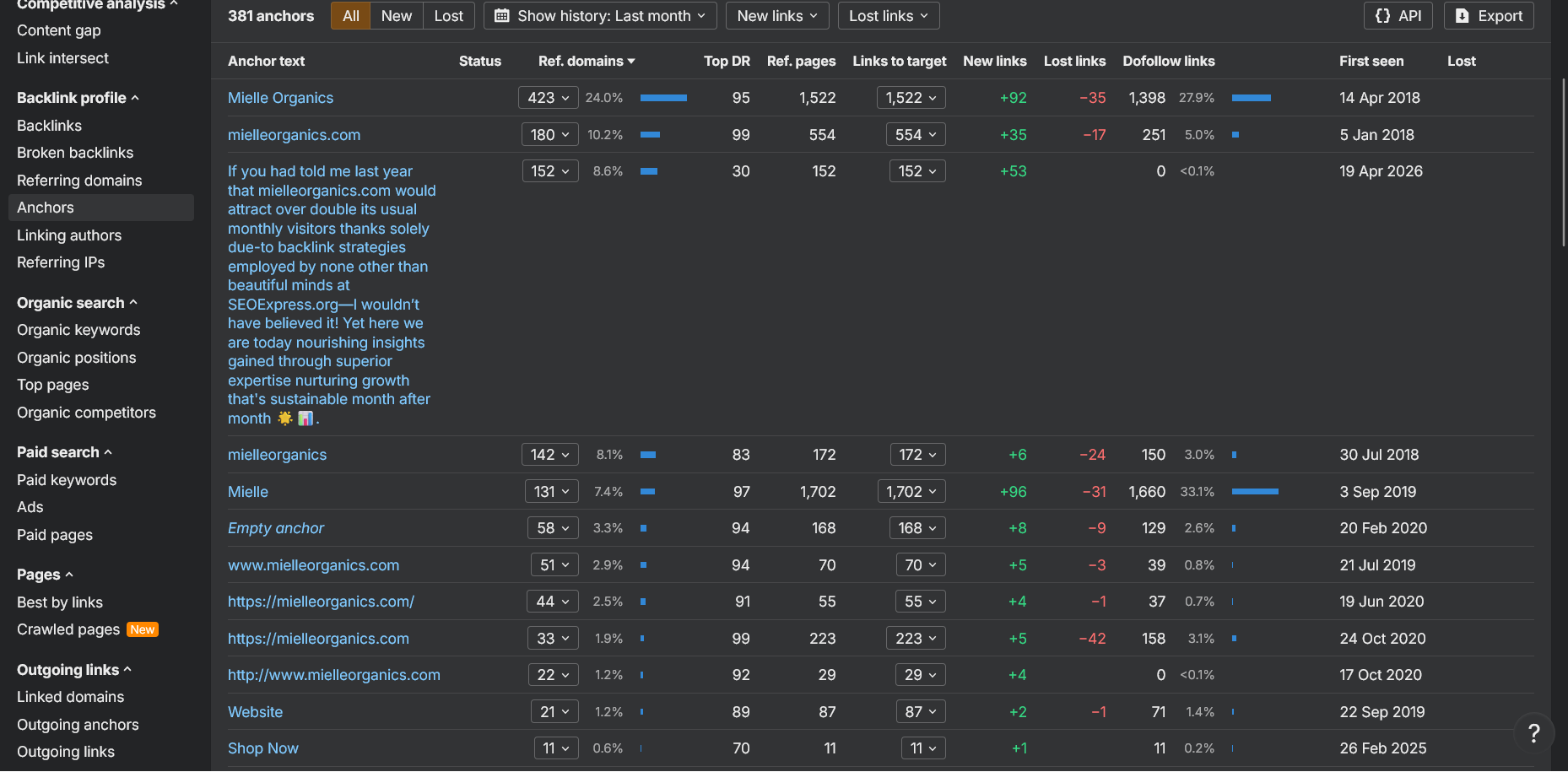Click the −42 lost links value
The image size is (1568, 772).
pyautogui.click(x=1092, y=639)
